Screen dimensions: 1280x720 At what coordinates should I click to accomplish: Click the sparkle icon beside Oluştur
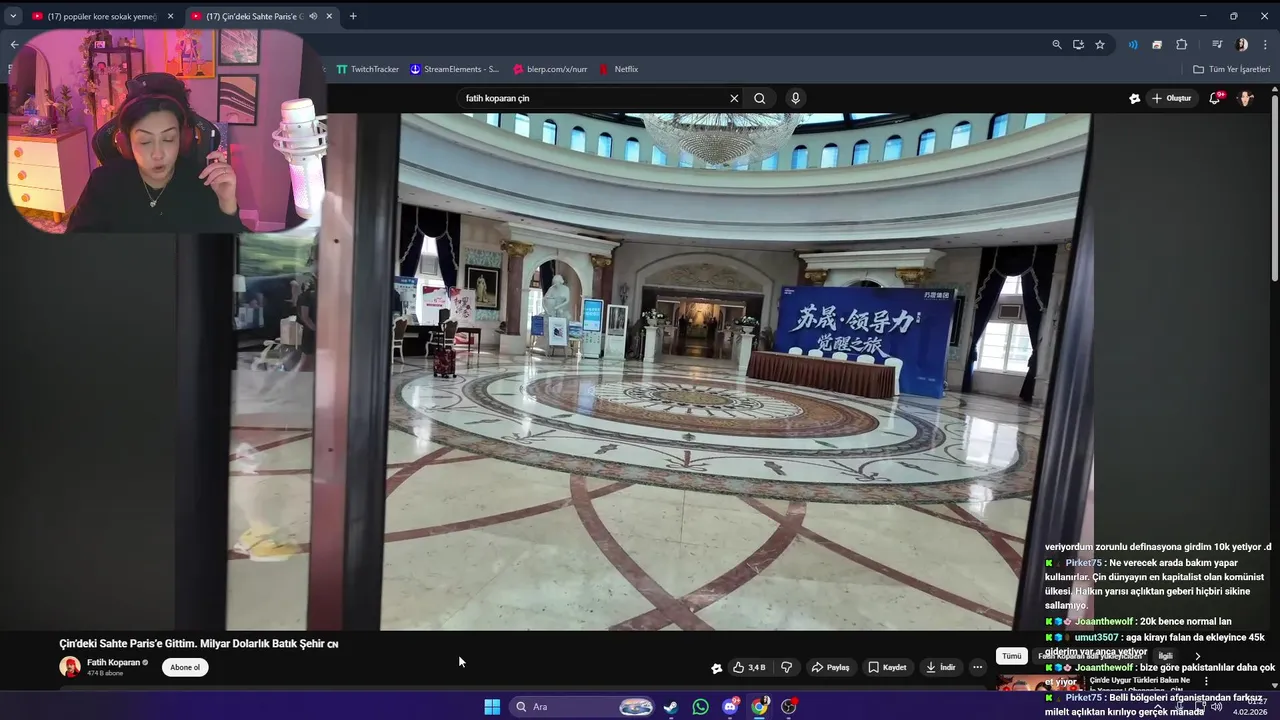coord(1134,98)
